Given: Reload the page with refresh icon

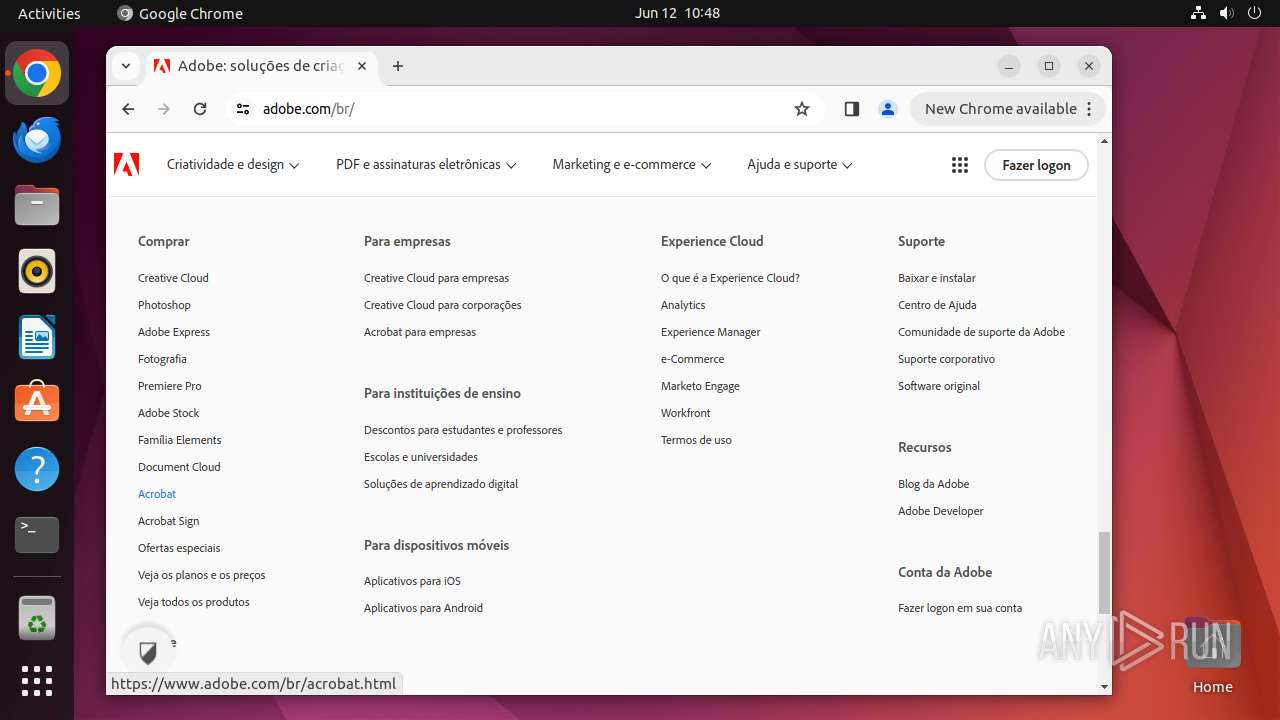Looking at the screenshot, I should pyautogui.click(x=200, y=109).
